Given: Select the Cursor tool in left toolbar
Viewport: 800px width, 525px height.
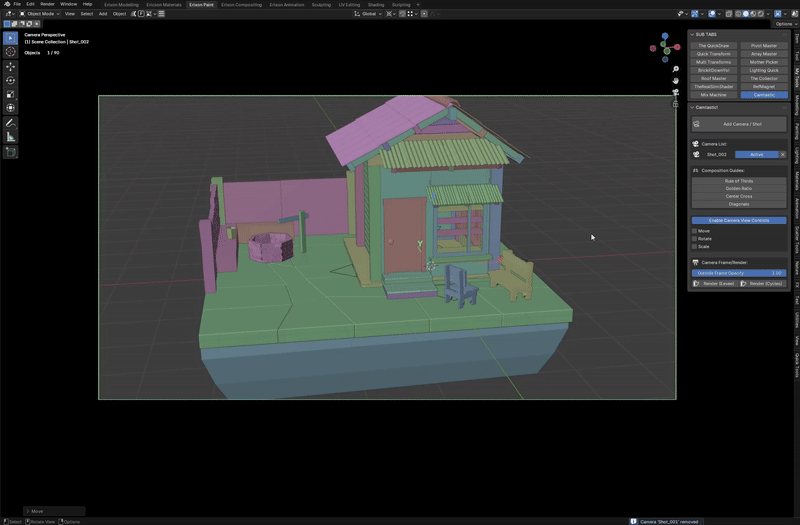Looking at the screenshot, I should click(10, 52).
